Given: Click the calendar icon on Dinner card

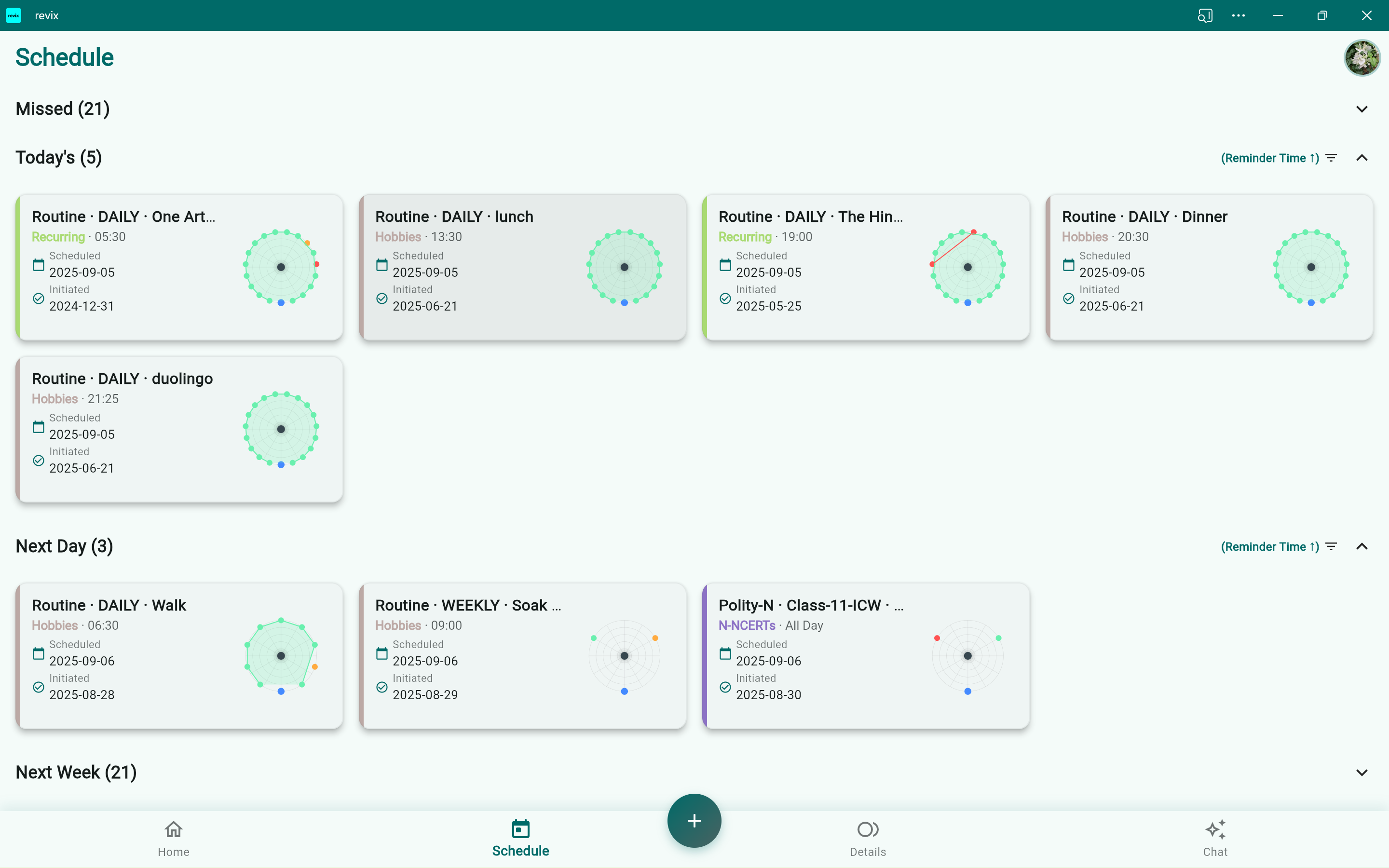Looking at the screenshot, I should 1069,264.
